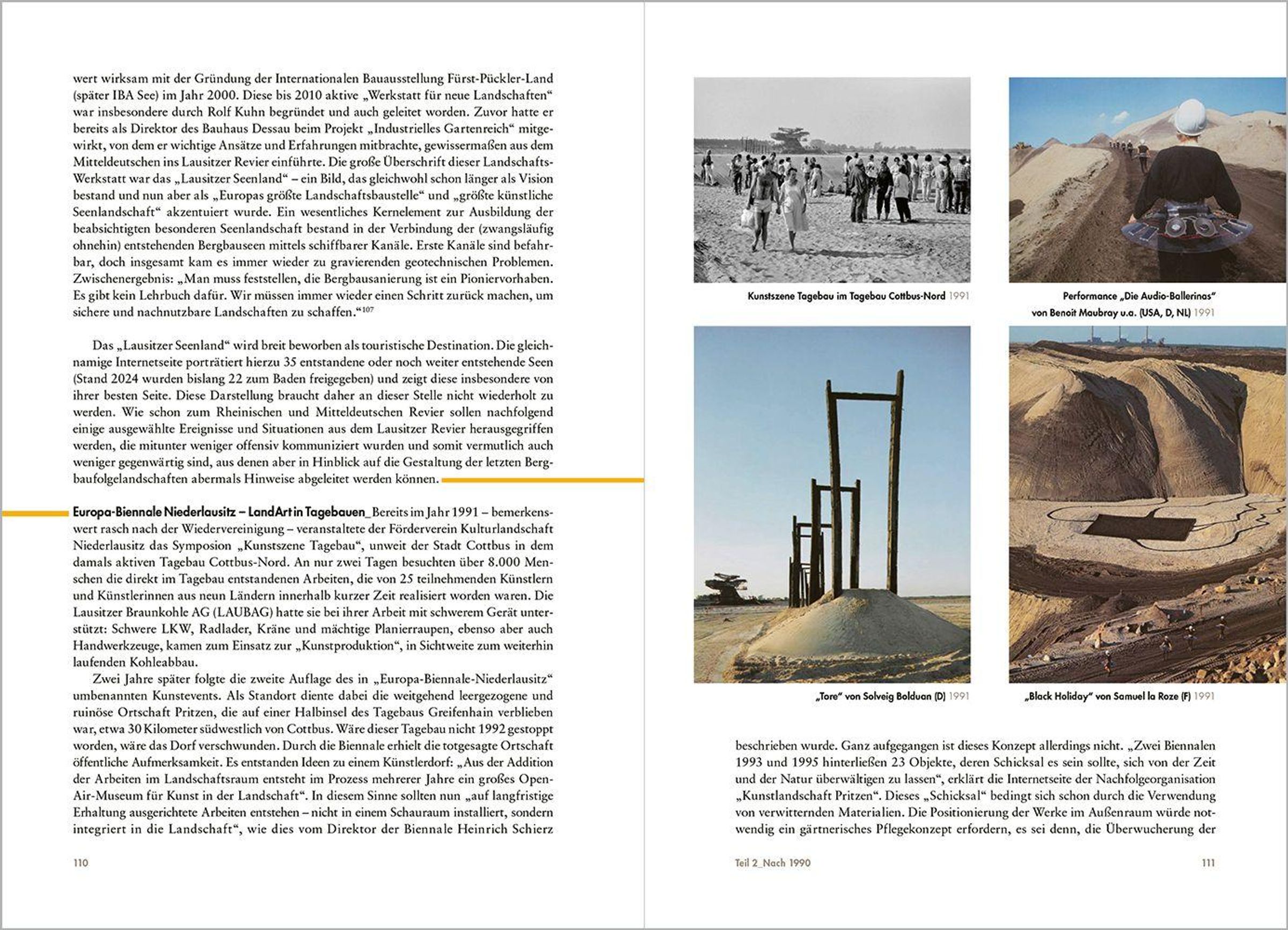Click the Audio-Ballerinas performance photo
The height and width of the screenshot is (930, 1288).
click(x=1148, y=180)
